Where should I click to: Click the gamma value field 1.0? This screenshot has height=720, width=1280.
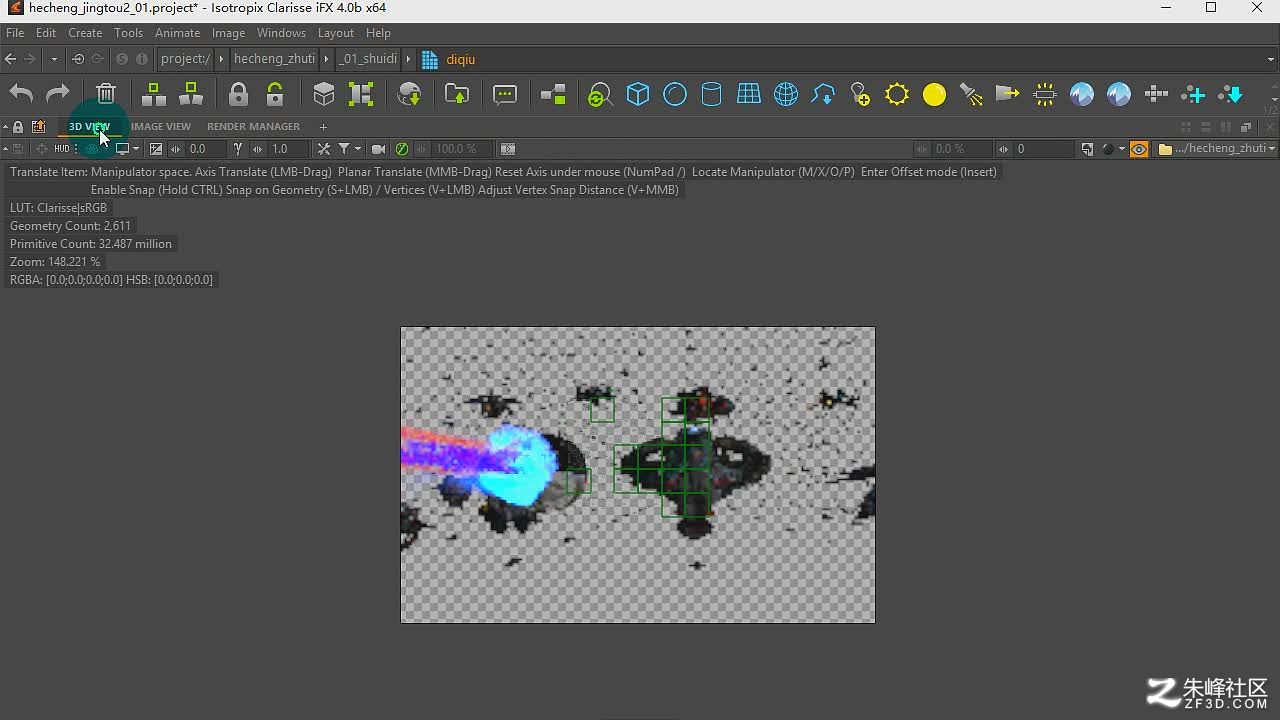coord(288,149)
